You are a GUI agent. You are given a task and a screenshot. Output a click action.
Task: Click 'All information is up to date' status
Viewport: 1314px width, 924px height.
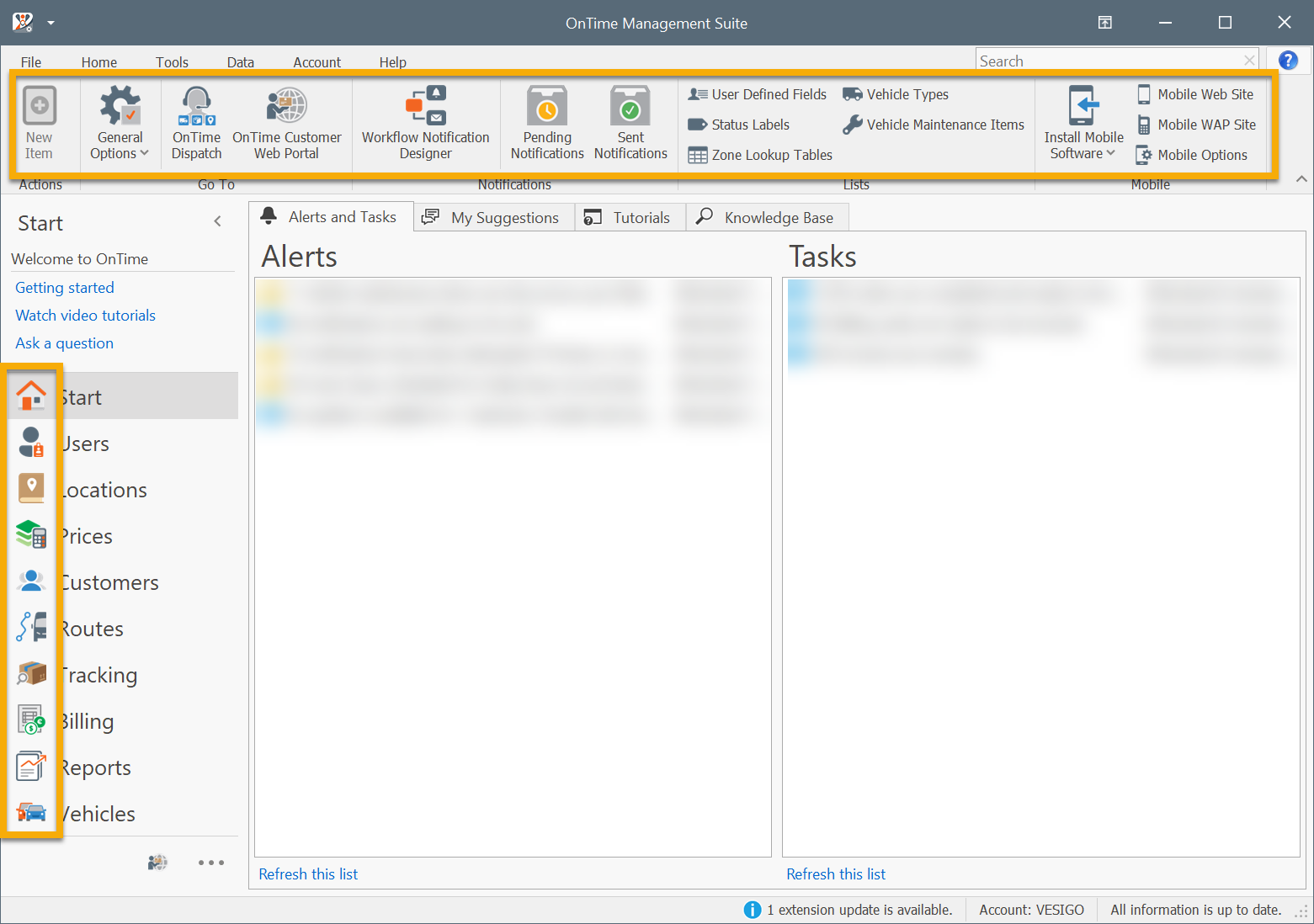(1195, 910)
